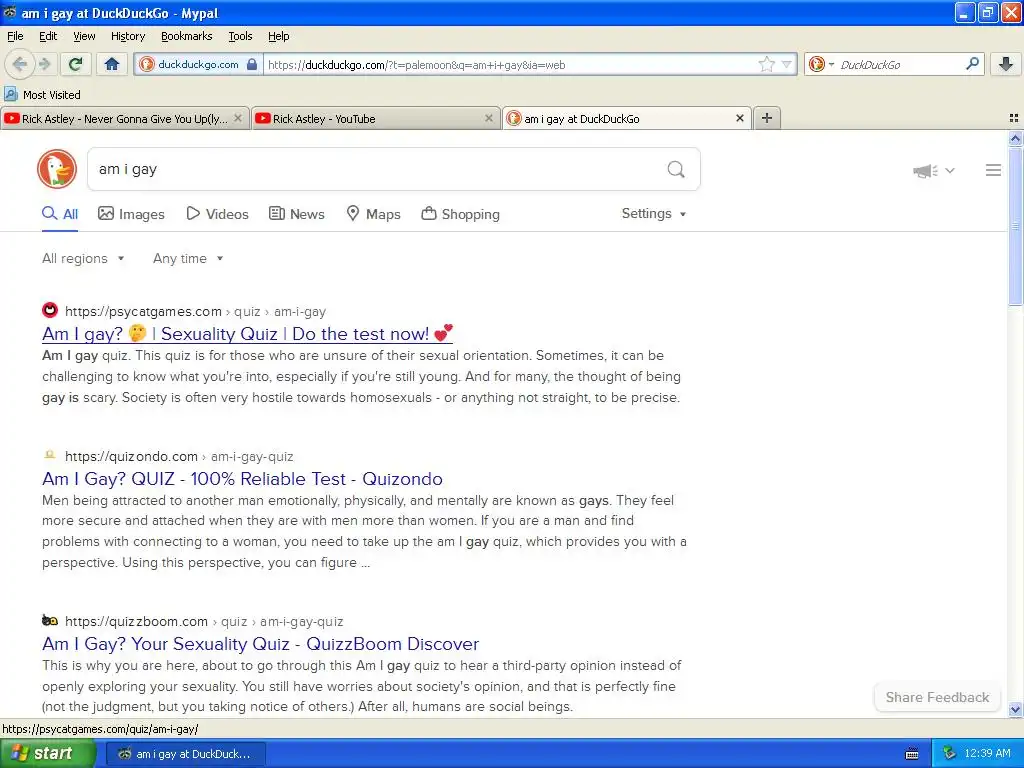The width and height of the screenshot is (1024, 768).
Task: Click the Share Feedback button
Action: (x=937, y=697)
